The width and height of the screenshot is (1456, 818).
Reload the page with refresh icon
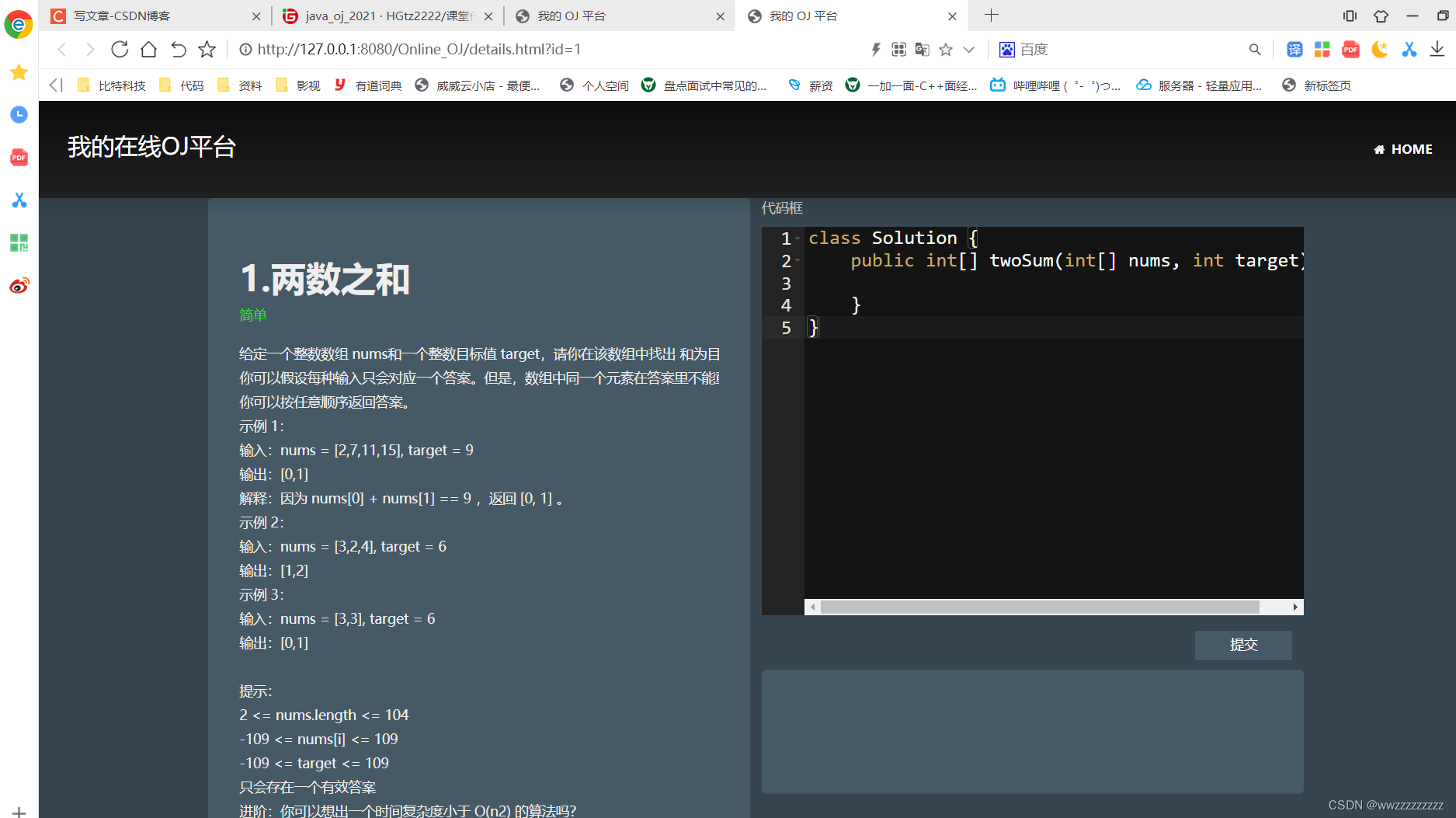pos(120,50)
